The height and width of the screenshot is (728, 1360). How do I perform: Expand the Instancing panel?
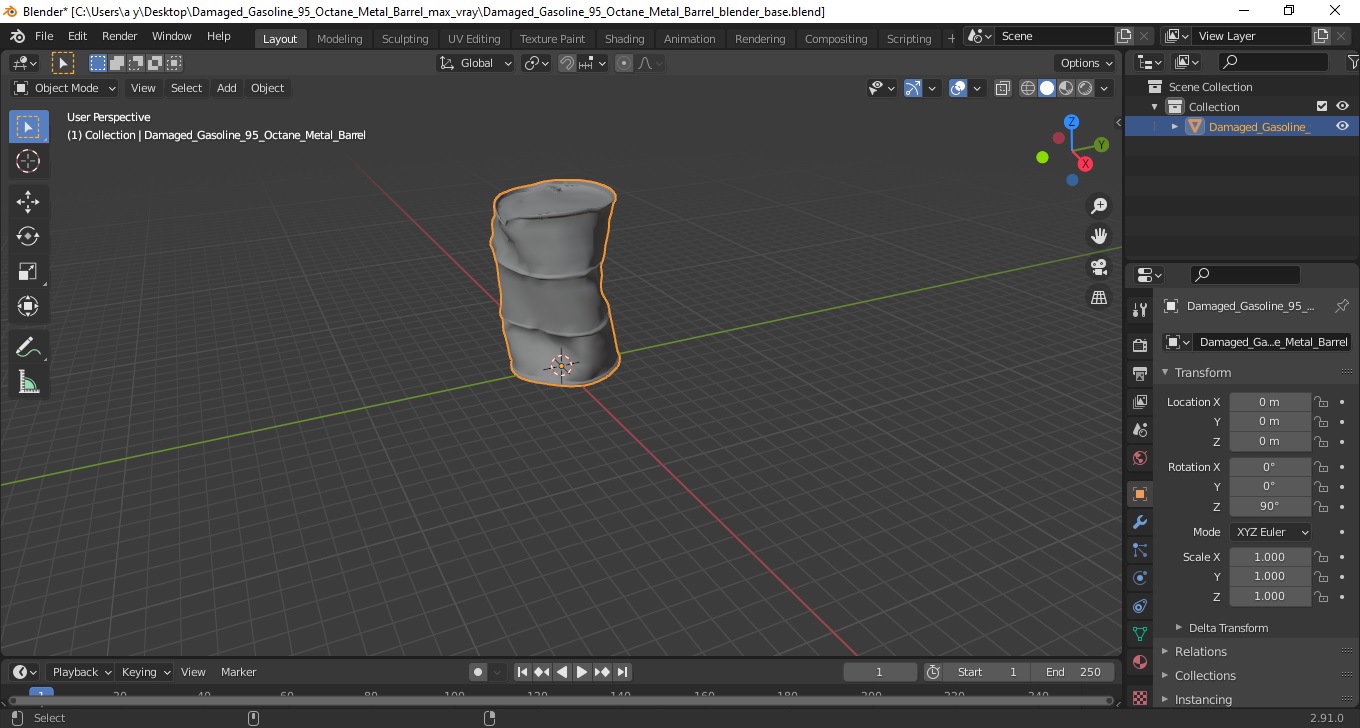pos(1203,700)
